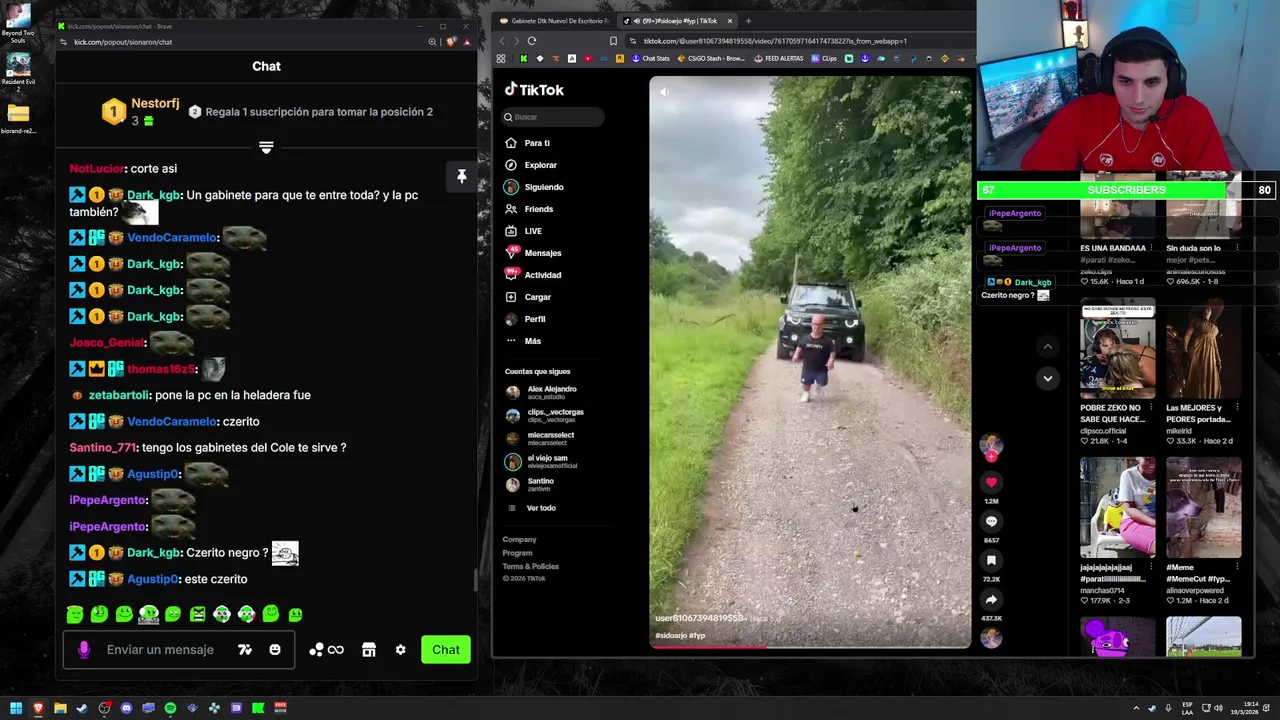
Task: Open the TikTok 'Para ti' feed
Action: [528, 143]
